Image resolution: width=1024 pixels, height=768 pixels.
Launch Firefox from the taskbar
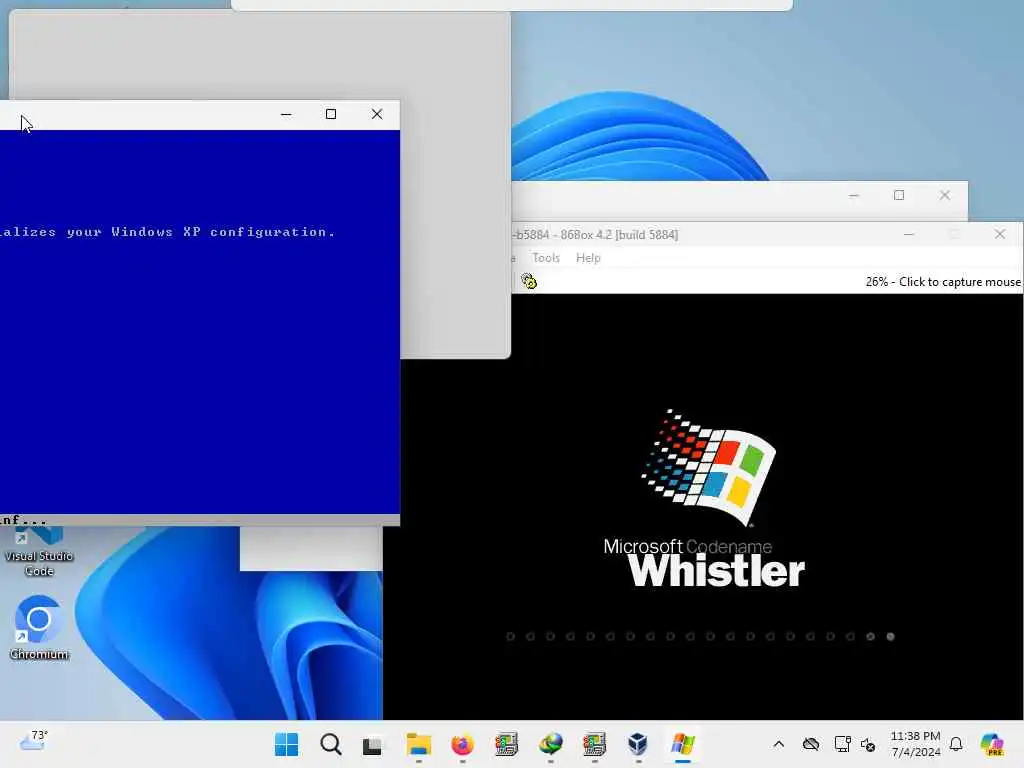pyautogui.click(x=462, y=744)
